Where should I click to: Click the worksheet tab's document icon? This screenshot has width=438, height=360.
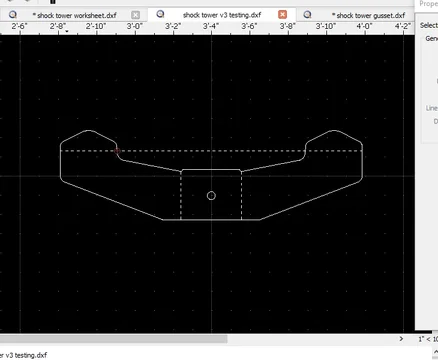coord(13,15)
